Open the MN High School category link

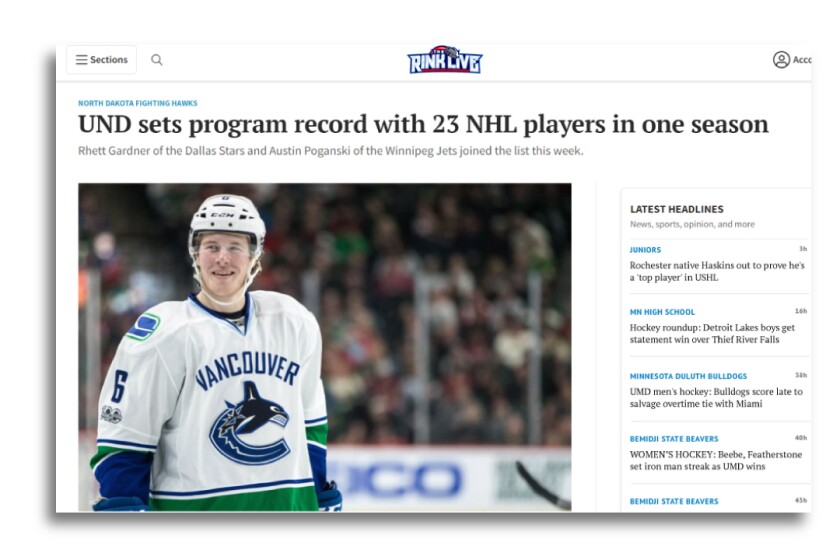[662, 312]
